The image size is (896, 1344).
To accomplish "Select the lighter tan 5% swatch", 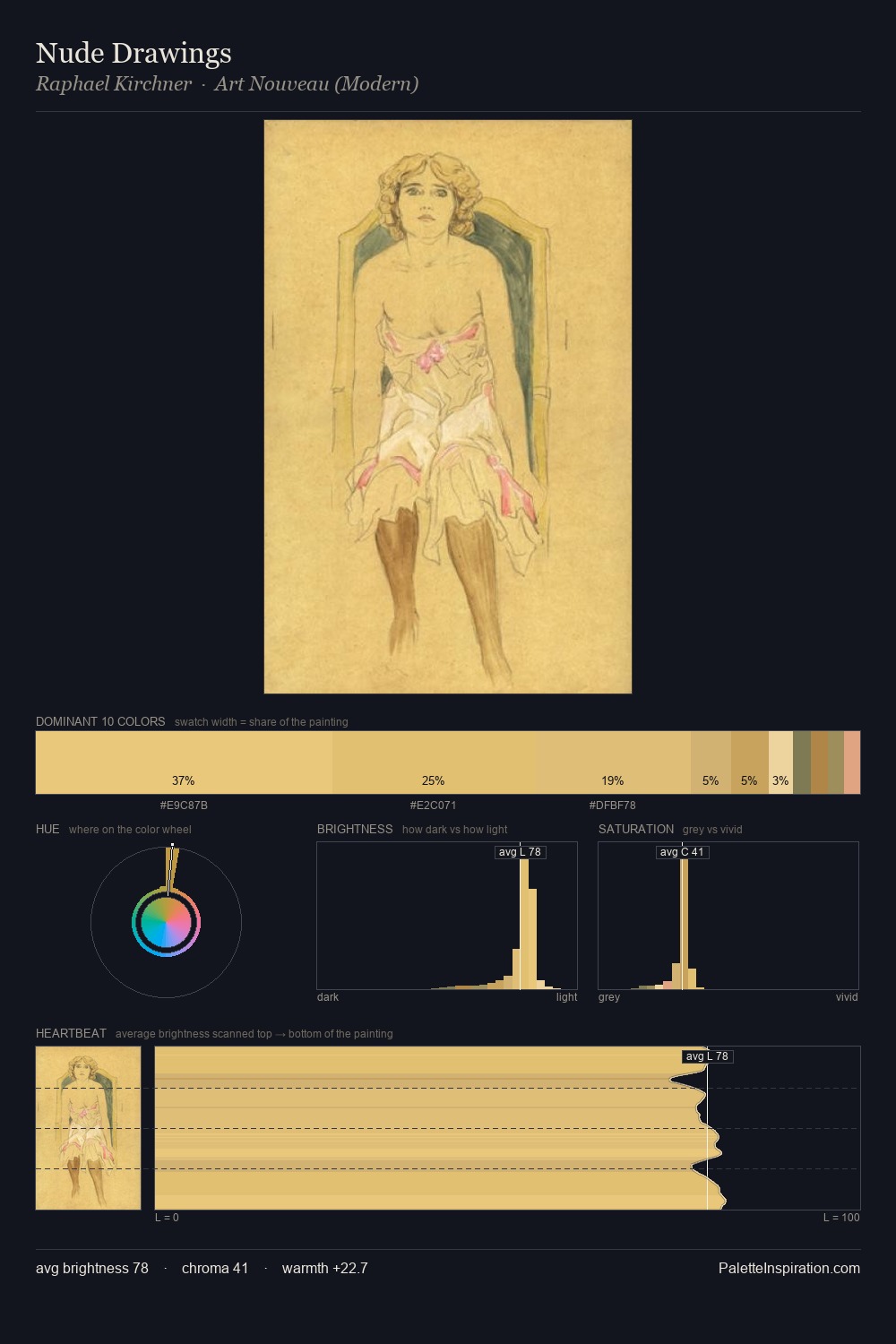I will pos(711,762).
